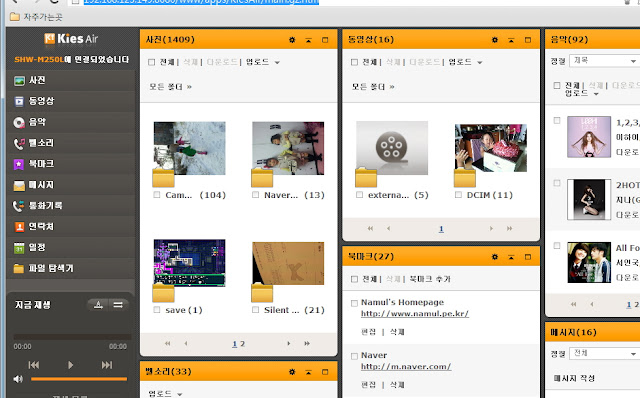This screenshot has width=640, height=398.
Task: Mute the player speaker icon
Action: (x=18, y=379)
